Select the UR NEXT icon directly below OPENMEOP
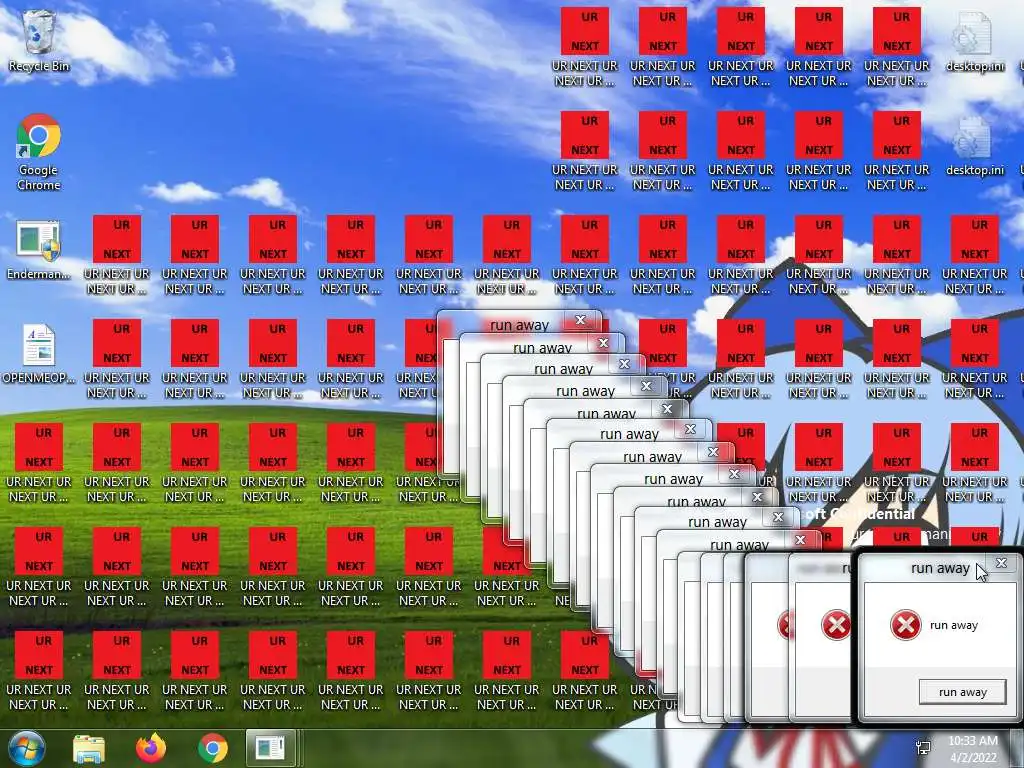Image resolution: width=1024 pixels, height=768 pixels. pyautogui.click(x=39, y=464)
